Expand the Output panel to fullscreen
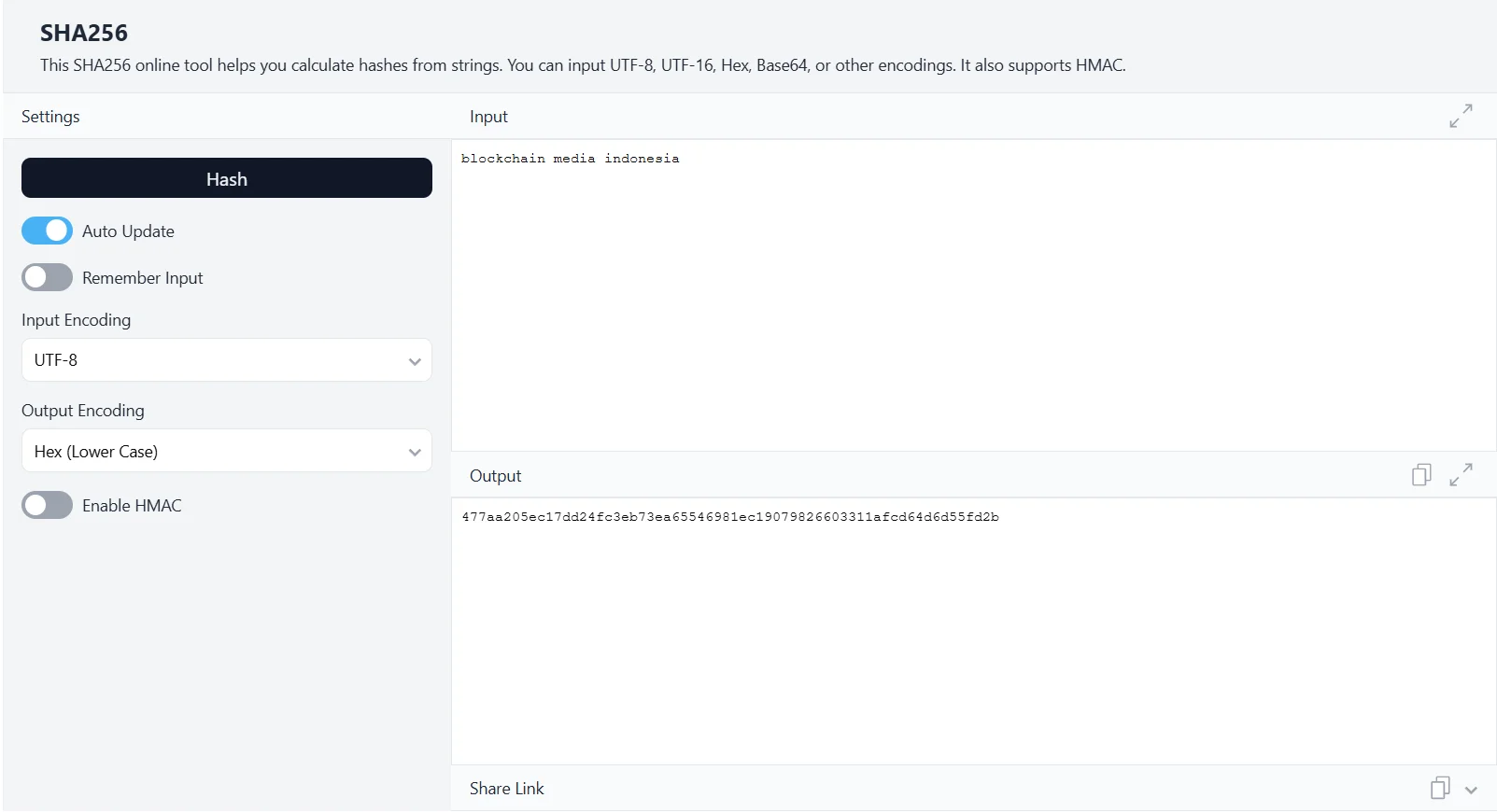1497x812 pixels. pyautogui.click(x=1461, y=475)
